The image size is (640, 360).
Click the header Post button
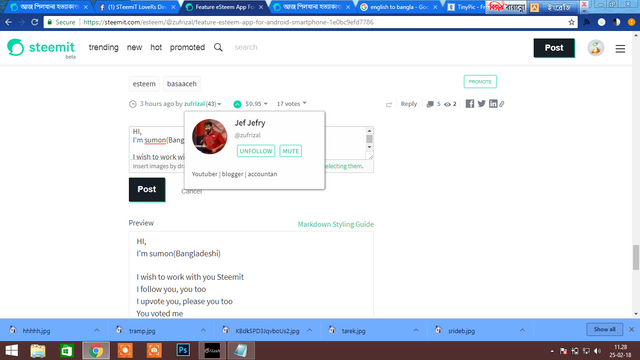coord(554,48)
